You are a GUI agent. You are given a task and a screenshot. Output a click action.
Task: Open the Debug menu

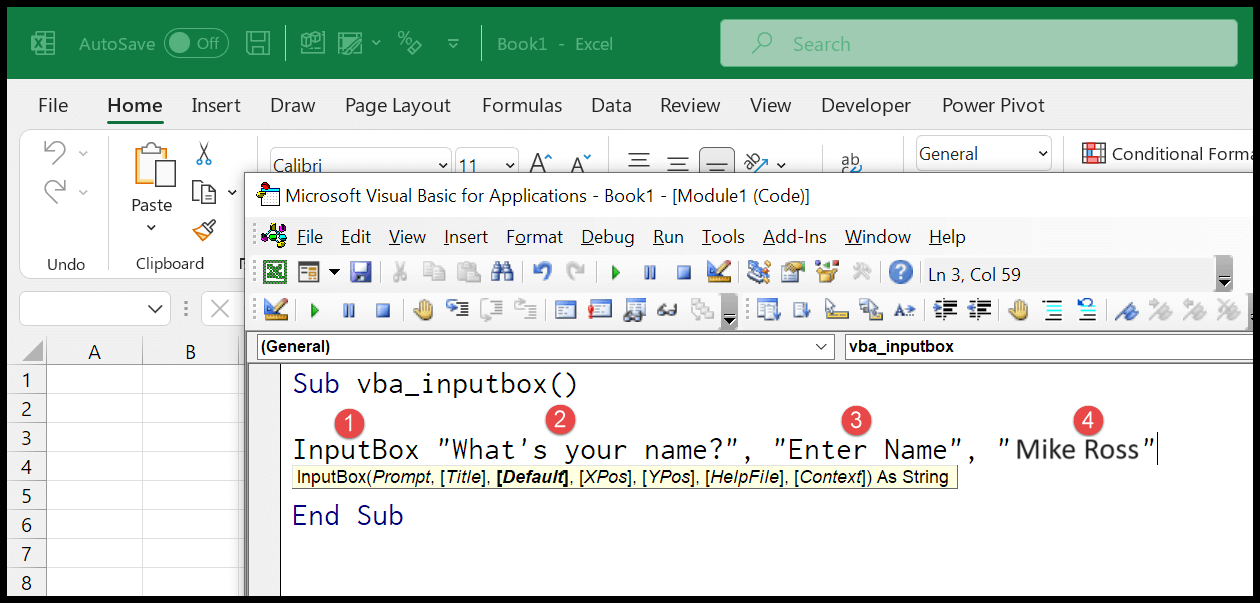click(606, 237)
